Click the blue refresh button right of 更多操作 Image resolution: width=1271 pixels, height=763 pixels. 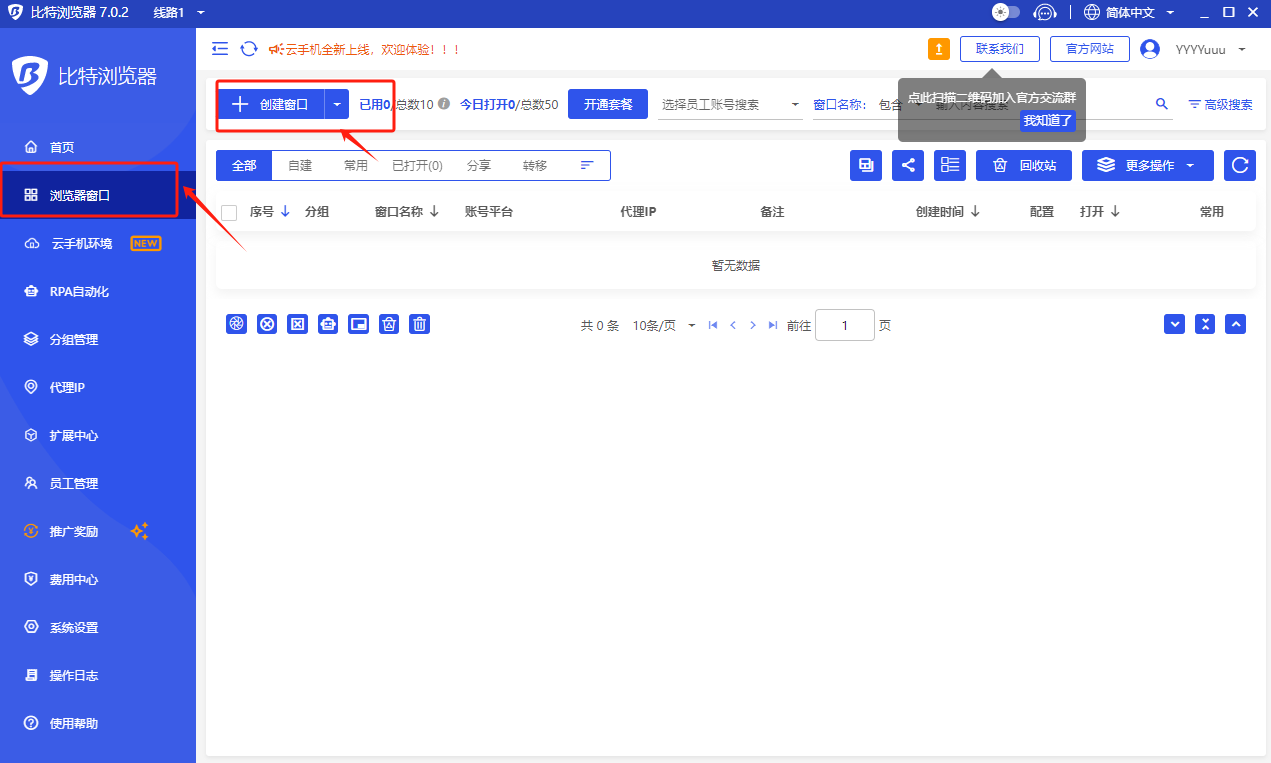click(x=1240, y=165)
